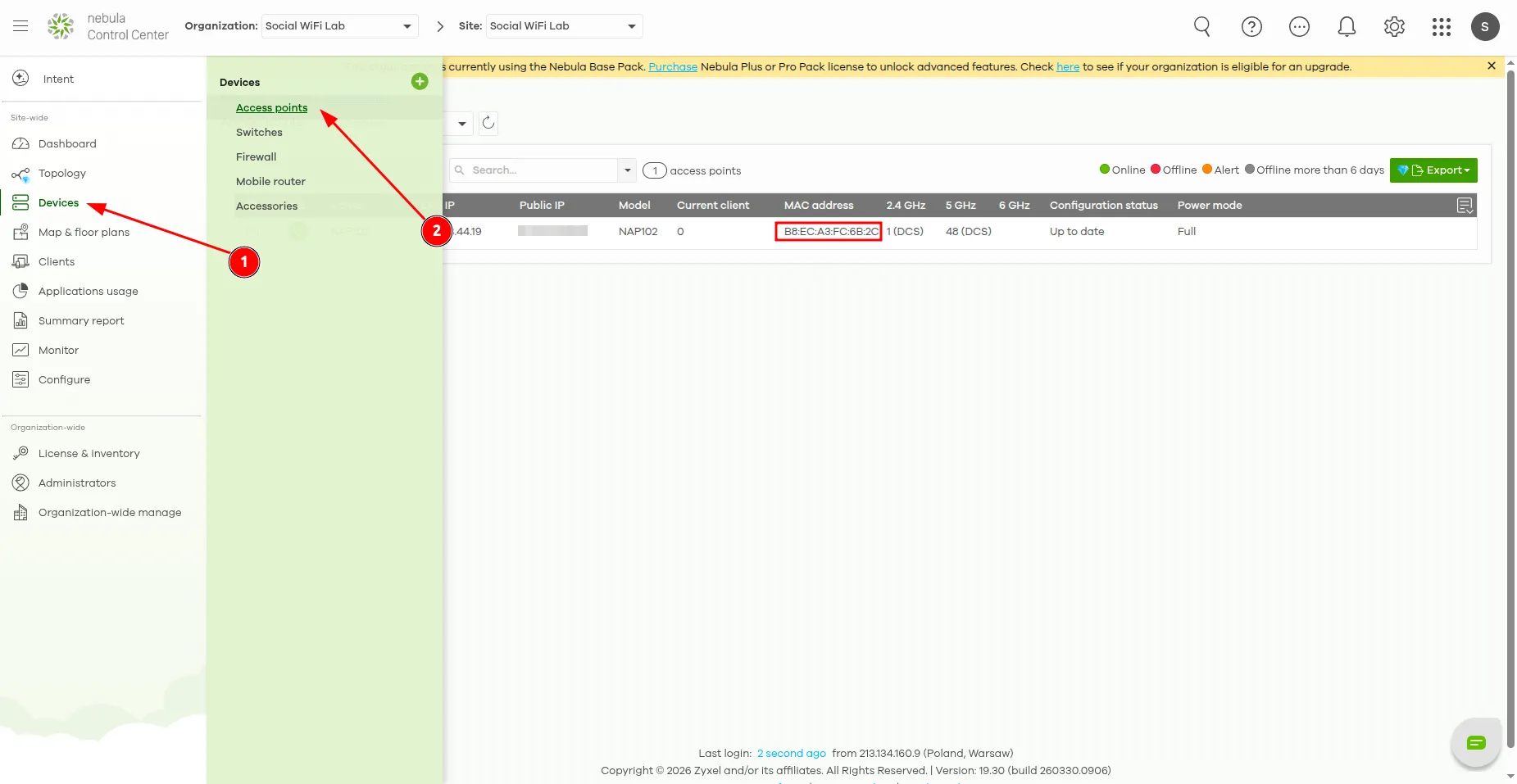Dismiss the yellow license banner
Viewport: 1517px width, 784px height.
click(1492, 66)
